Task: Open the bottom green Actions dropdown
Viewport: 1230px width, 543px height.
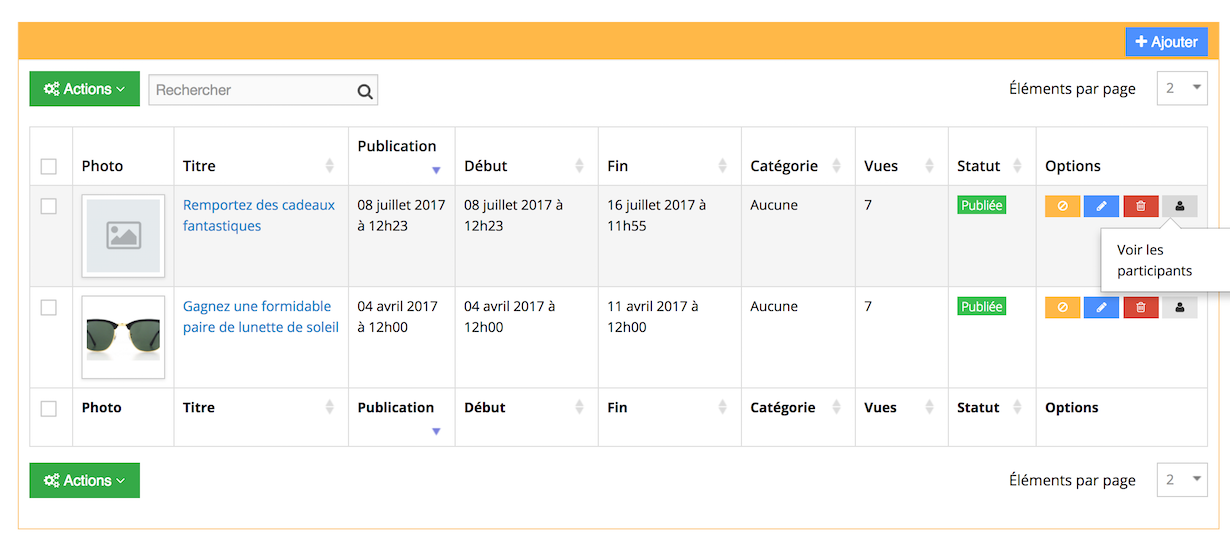Action: [x=85, y=480]
